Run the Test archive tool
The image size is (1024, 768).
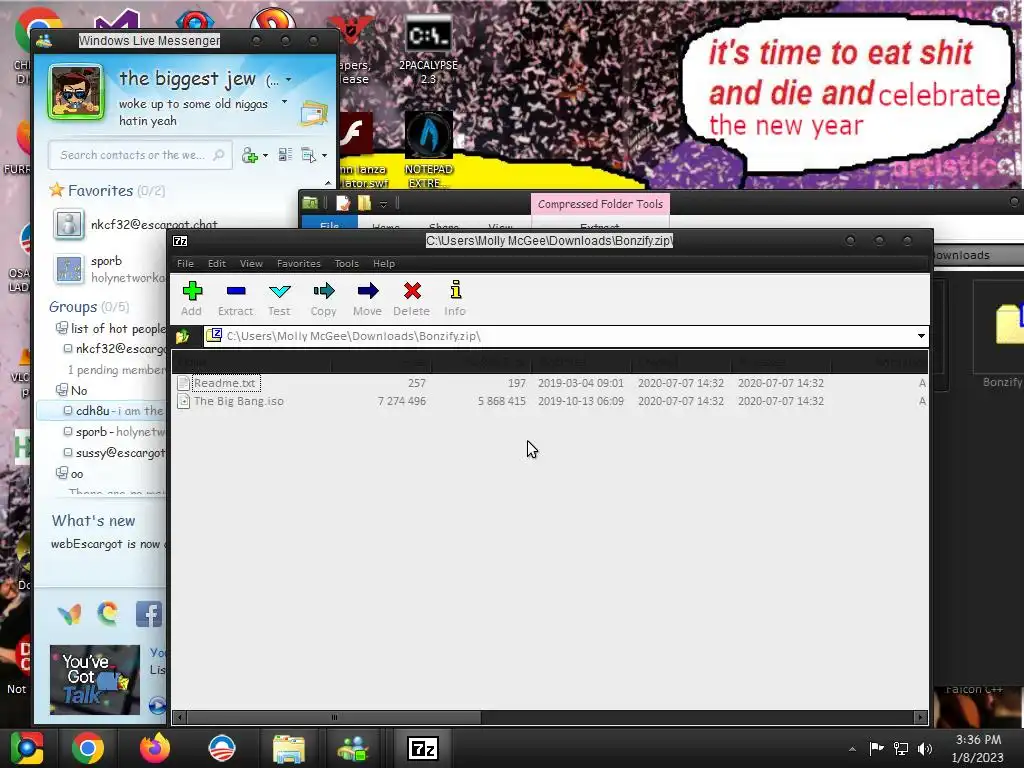pyautogui.click(x=279, y=298)
